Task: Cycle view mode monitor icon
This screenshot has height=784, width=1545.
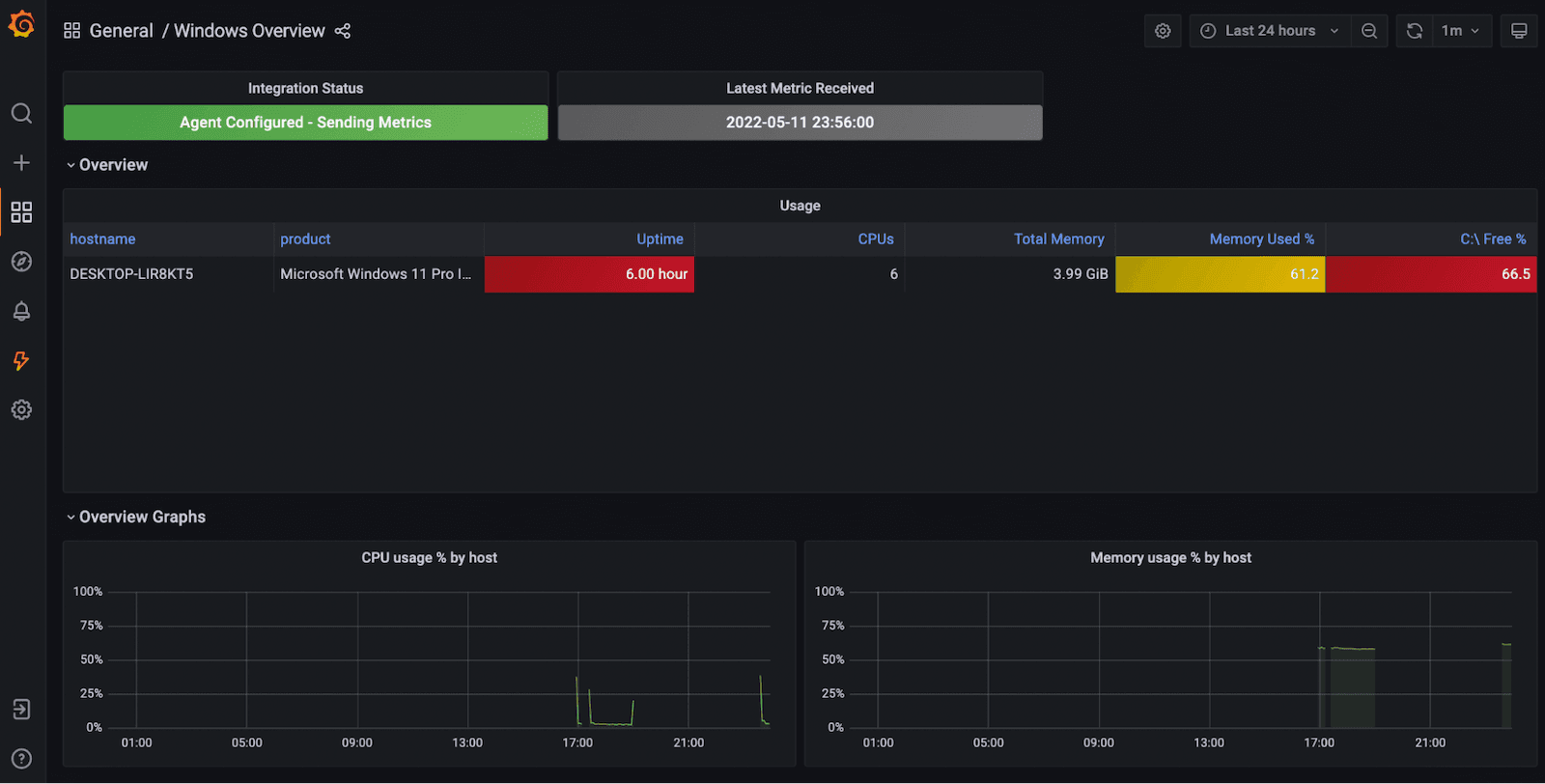Action: pos(1519,31)
